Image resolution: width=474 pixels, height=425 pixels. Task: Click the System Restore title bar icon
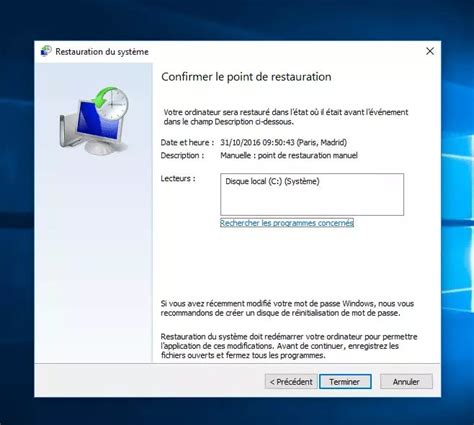(x=46, y=51)
